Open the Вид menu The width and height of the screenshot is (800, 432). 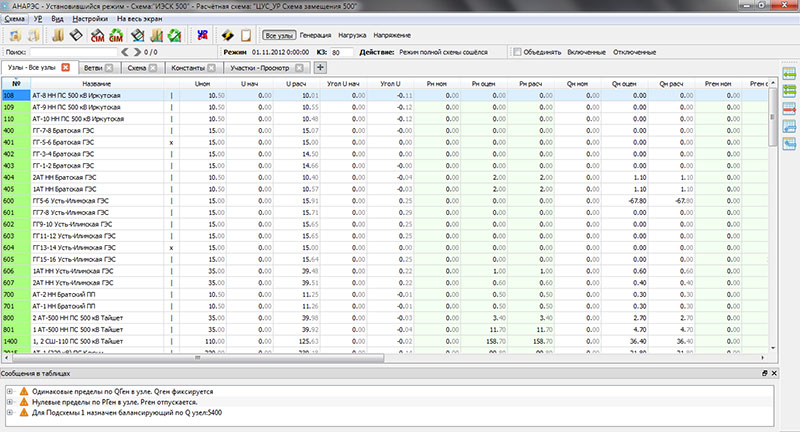(57, 19)
